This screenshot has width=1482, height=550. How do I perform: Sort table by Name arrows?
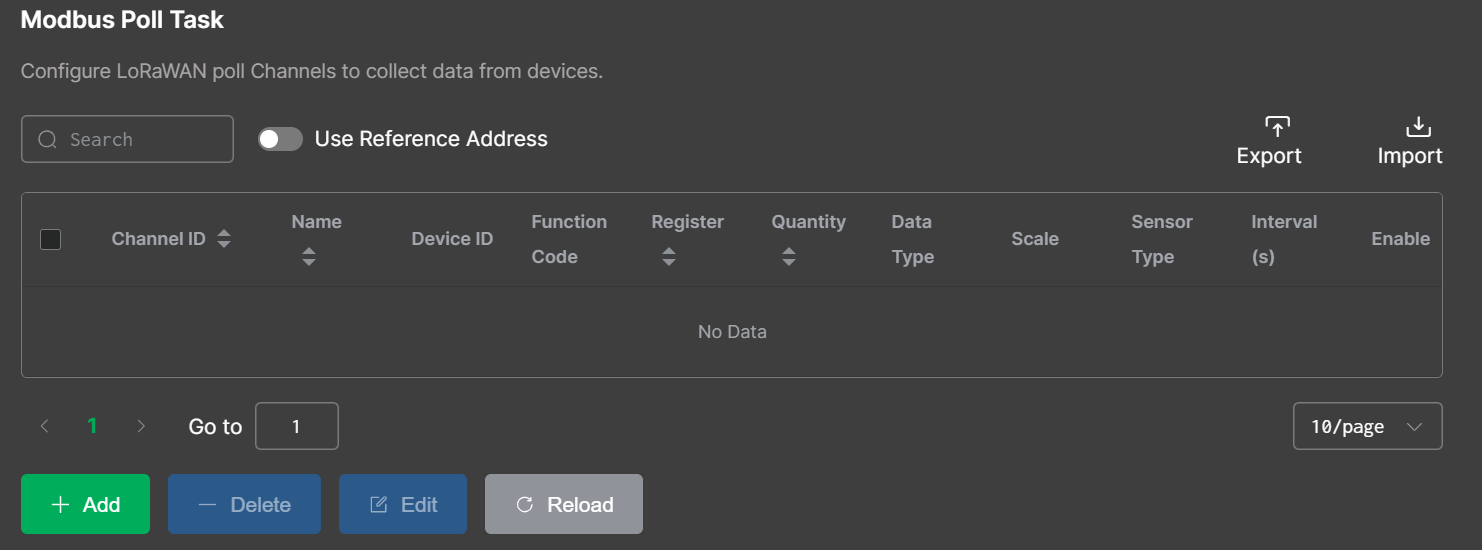coord(309,257)
